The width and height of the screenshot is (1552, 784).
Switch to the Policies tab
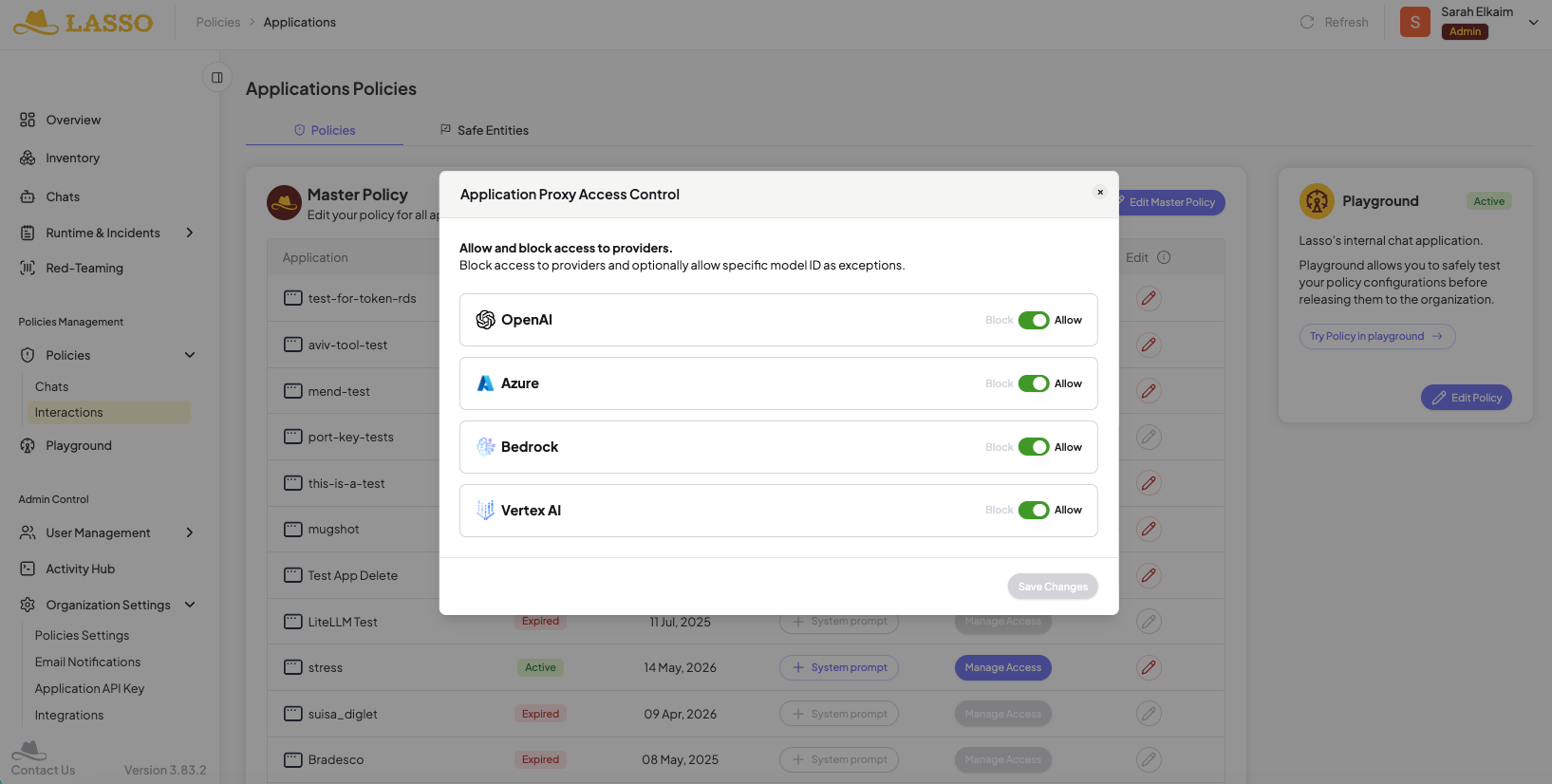click(325, 130)
